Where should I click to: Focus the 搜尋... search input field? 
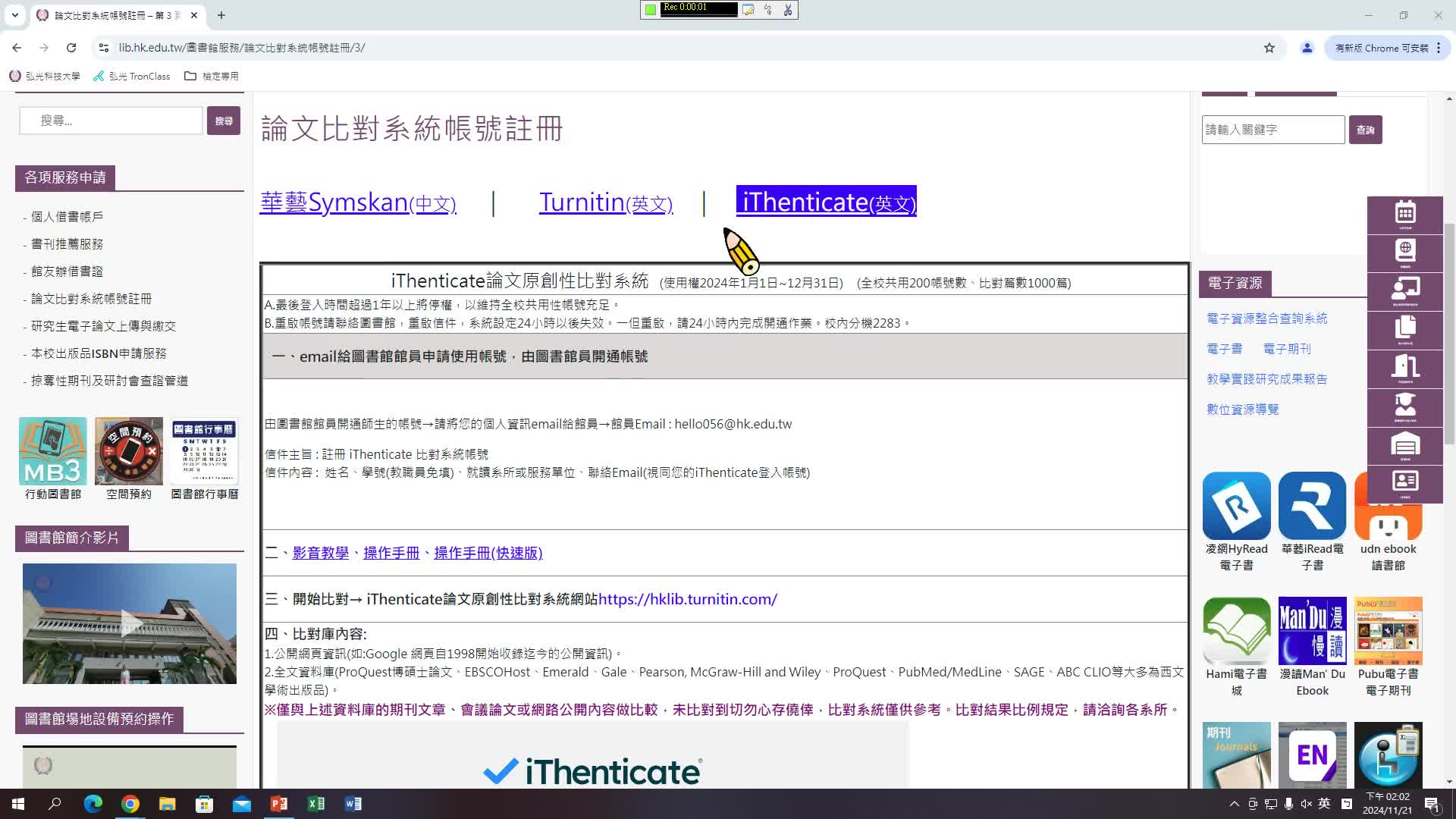111,121
